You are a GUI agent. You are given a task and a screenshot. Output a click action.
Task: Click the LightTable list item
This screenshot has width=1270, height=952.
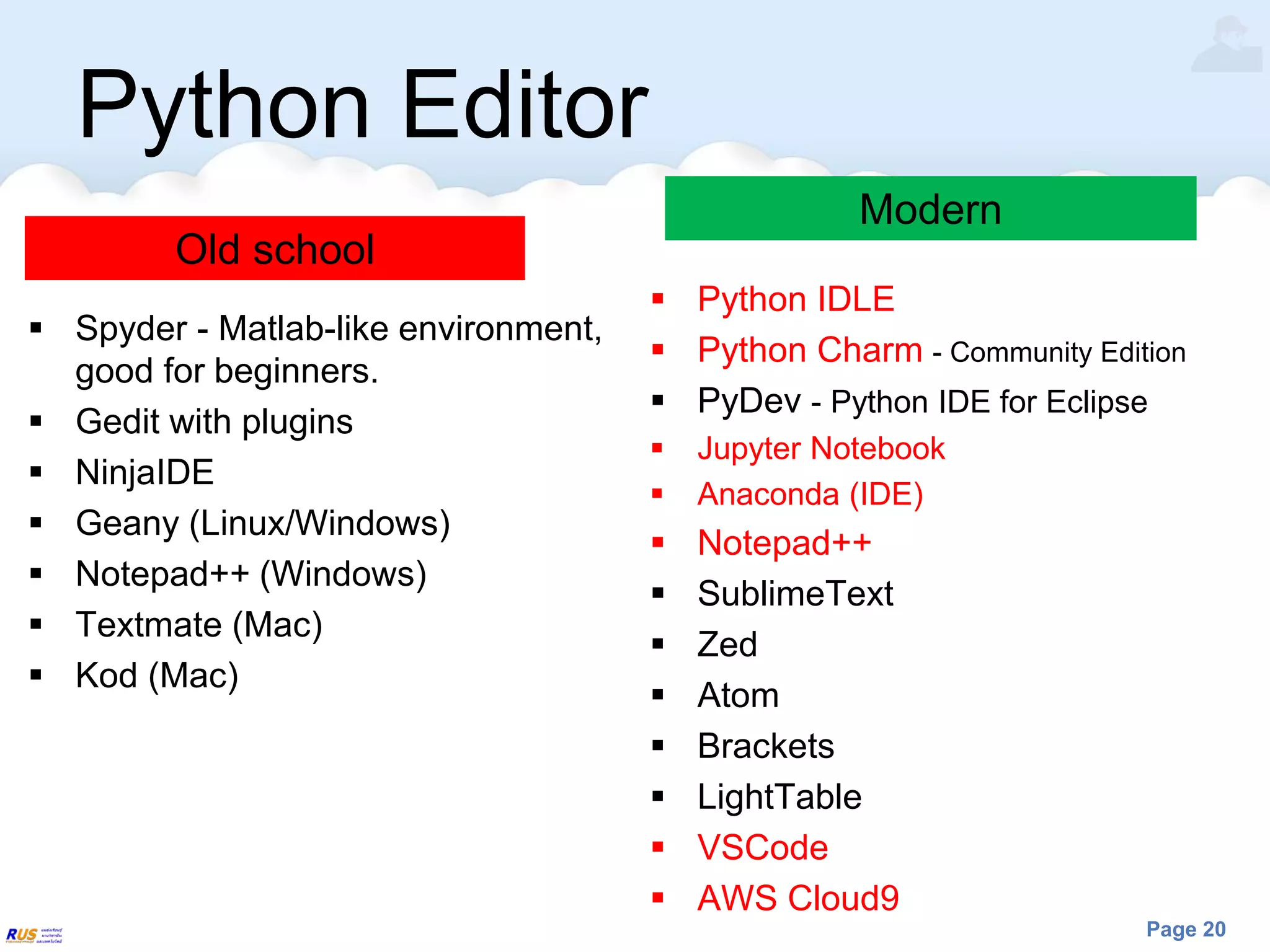pos(779,796)
